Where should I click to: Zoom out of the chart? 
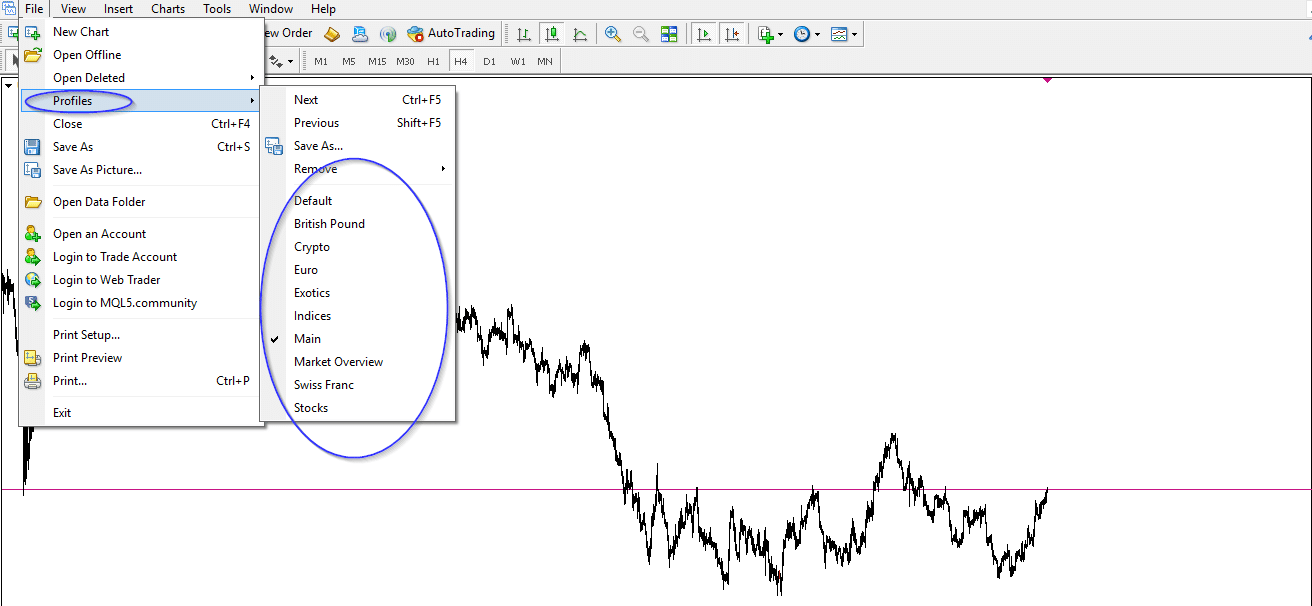[x=641, y=34]
